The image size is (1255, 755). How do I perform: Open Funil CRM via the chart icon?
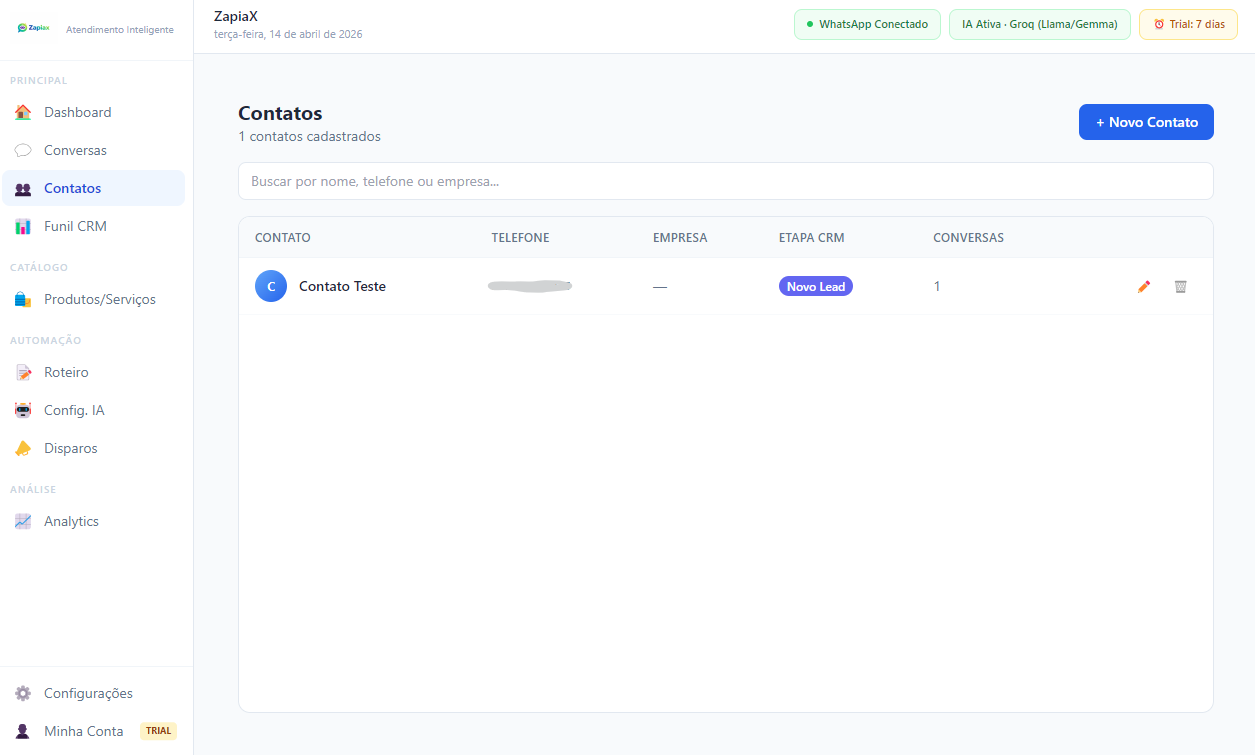click(x=23, y=227)
